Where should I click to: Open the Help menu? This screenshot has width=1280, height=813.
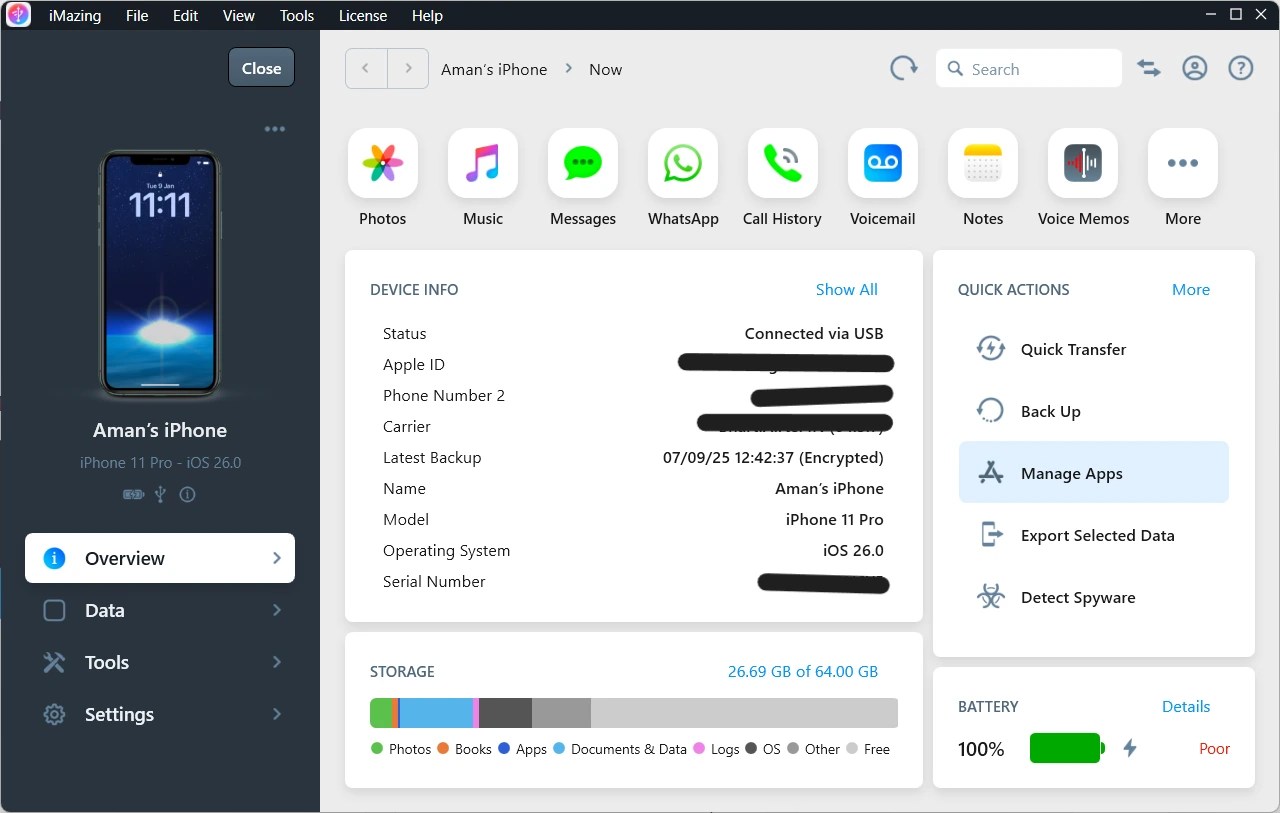click(427, 15)
